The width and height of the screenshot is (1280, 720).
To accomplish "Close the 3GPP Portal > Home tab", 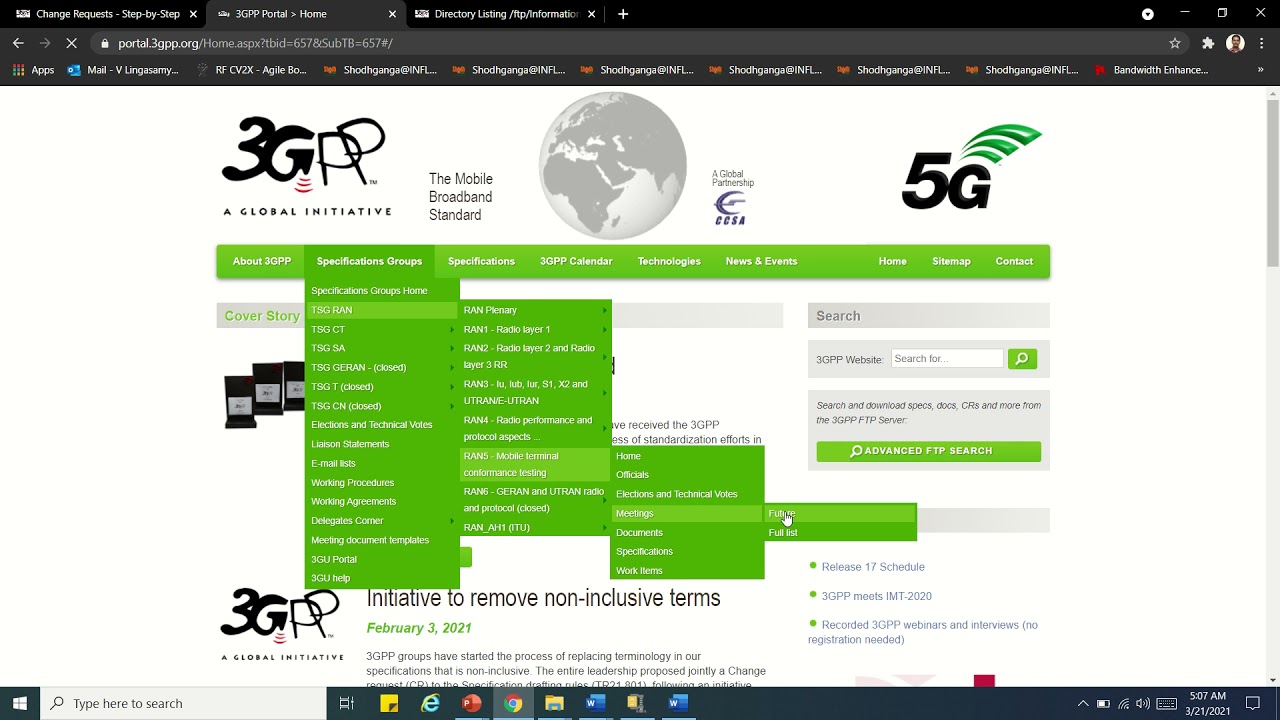I will click(x=392, y=14).
